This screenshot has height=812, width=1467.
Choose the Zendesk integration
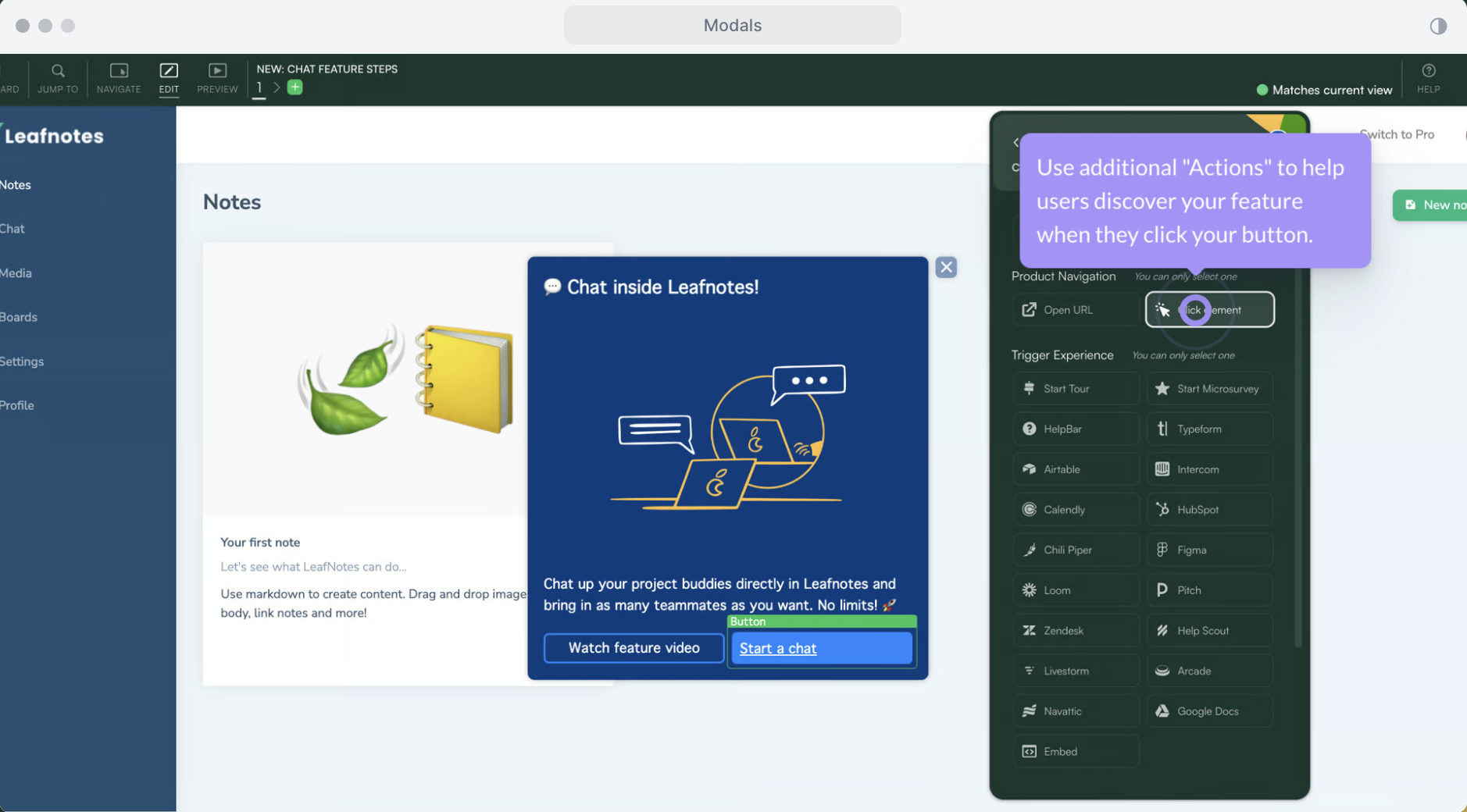click(1075, 631)
